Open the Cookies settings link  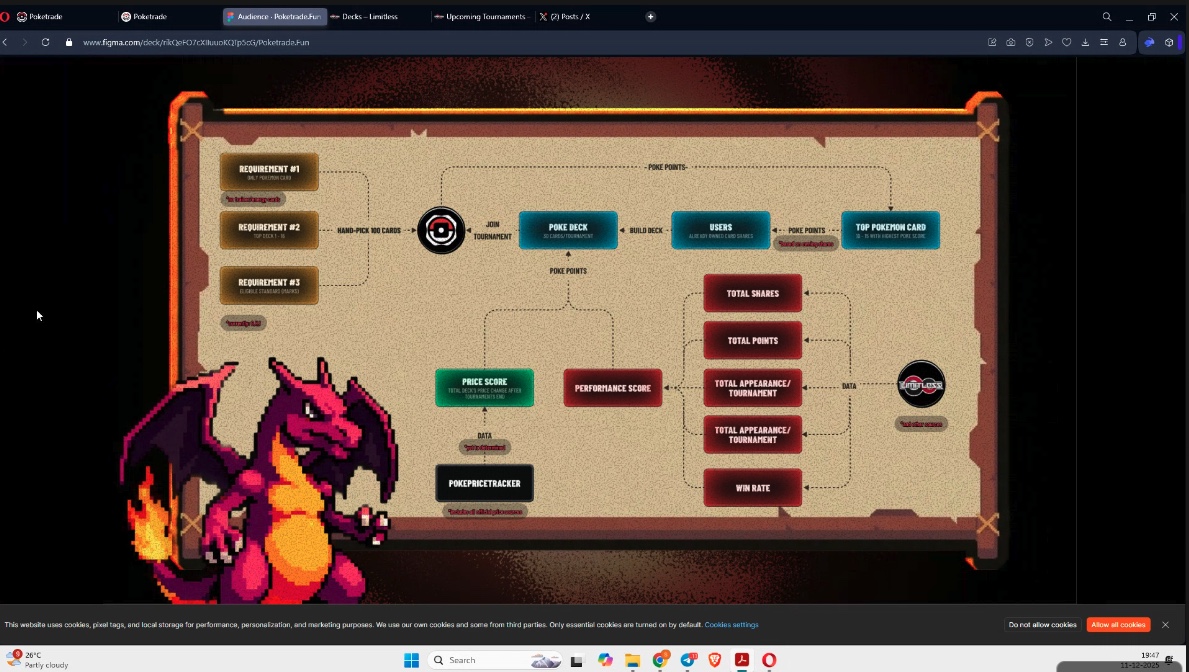[732, 625]
